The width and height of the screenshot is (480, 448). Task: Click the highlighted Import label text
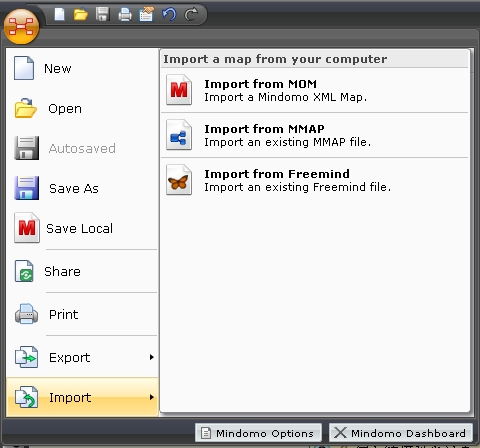coord(70,397)
